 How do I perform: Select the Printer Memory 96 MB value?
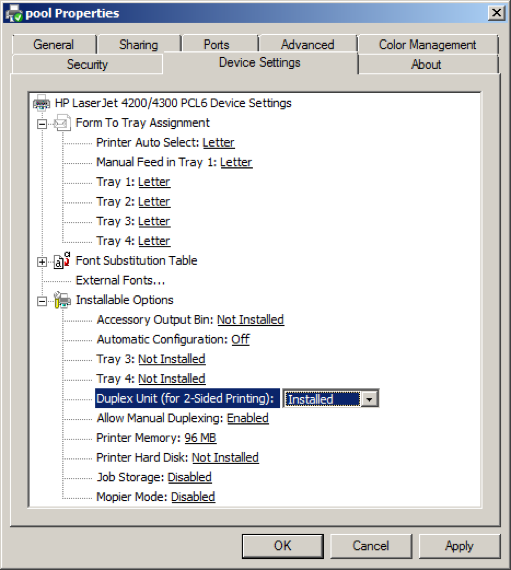[200, 438]
